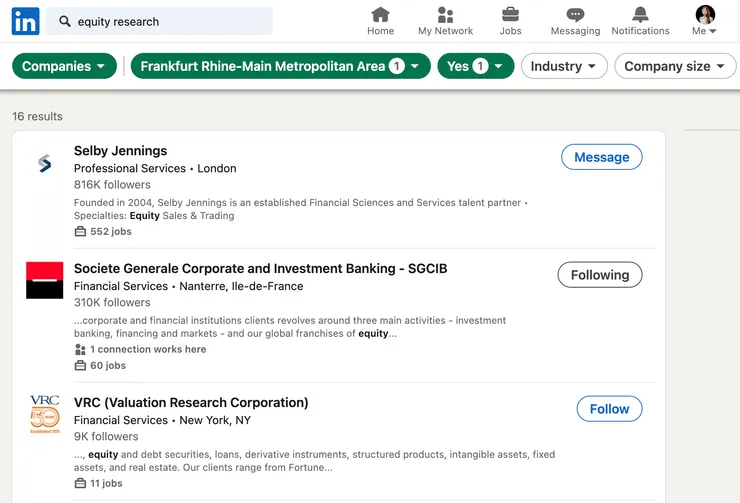This screenshot has width=740, height=503.
Task: Click the Following button for SGCIB
Action: 600,275
